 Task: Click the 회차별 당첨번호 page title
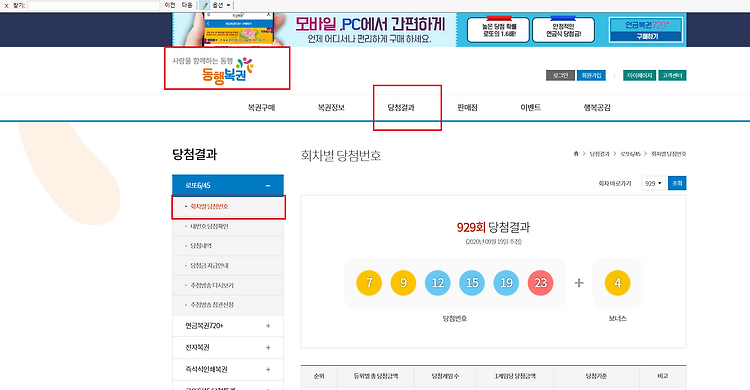click(x=341, y=156)
